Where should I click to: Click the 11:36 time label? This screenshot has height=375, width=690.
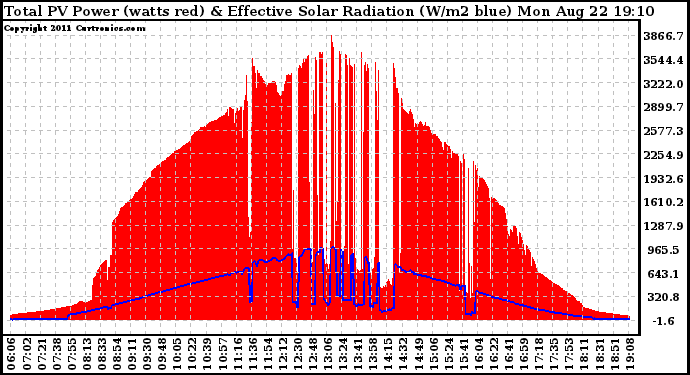pos(252,354)
